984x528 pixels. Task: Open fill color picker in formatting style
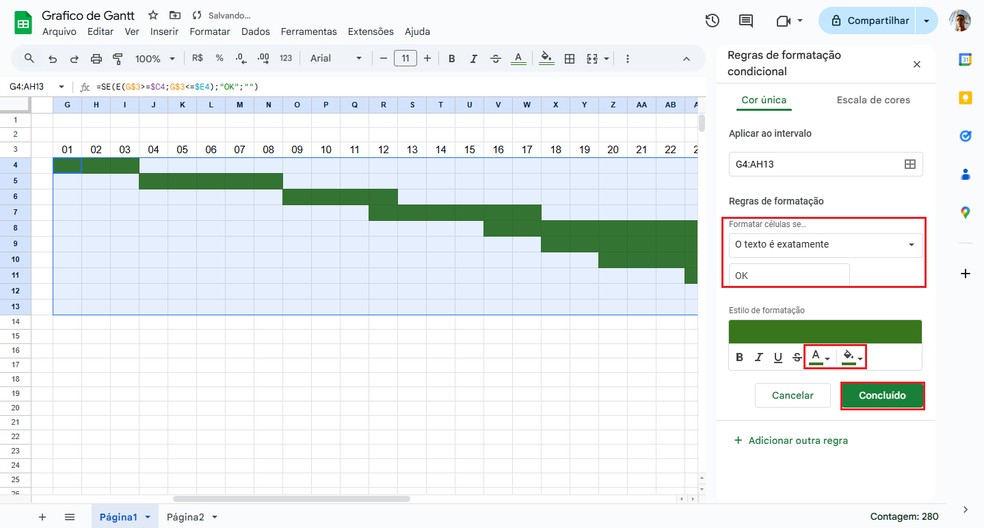[x=852, y=357]
